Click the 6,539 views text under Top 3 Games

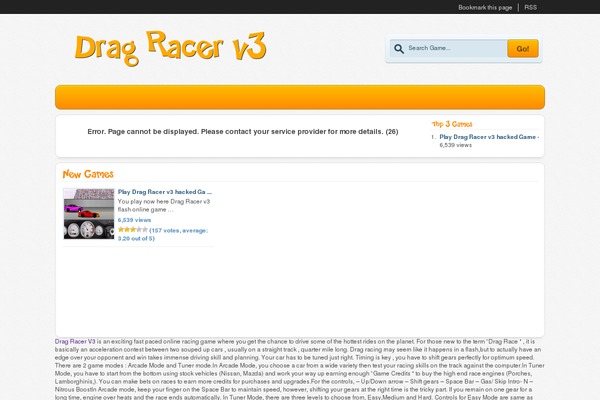pyautogui.click(x=455, y=145)
